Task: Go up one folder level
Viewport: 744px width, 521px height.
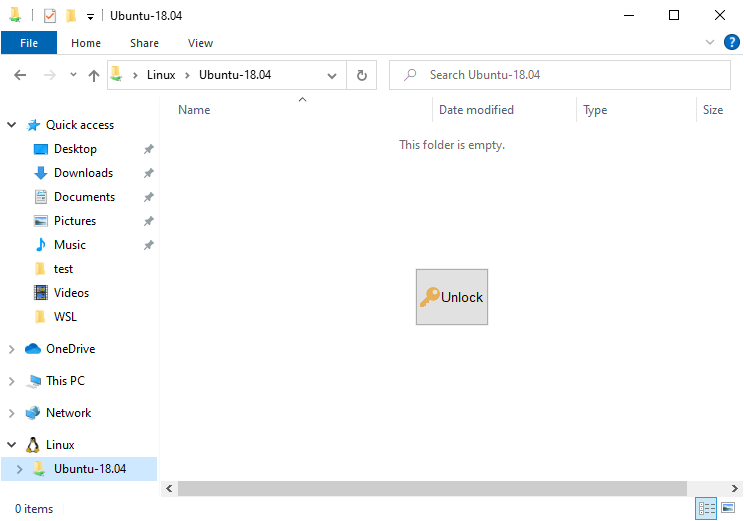Action: 94,75
